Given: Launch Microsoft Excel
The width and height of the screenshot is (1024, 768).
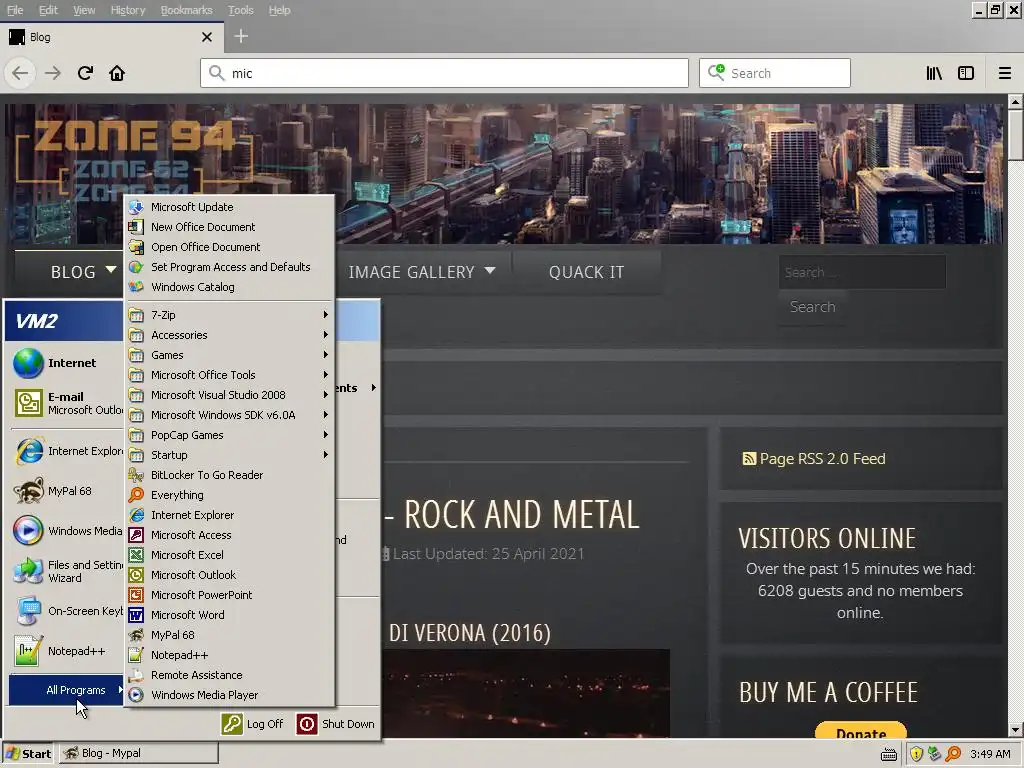Looking at the screenshot, I should click(x=230, y=555).
